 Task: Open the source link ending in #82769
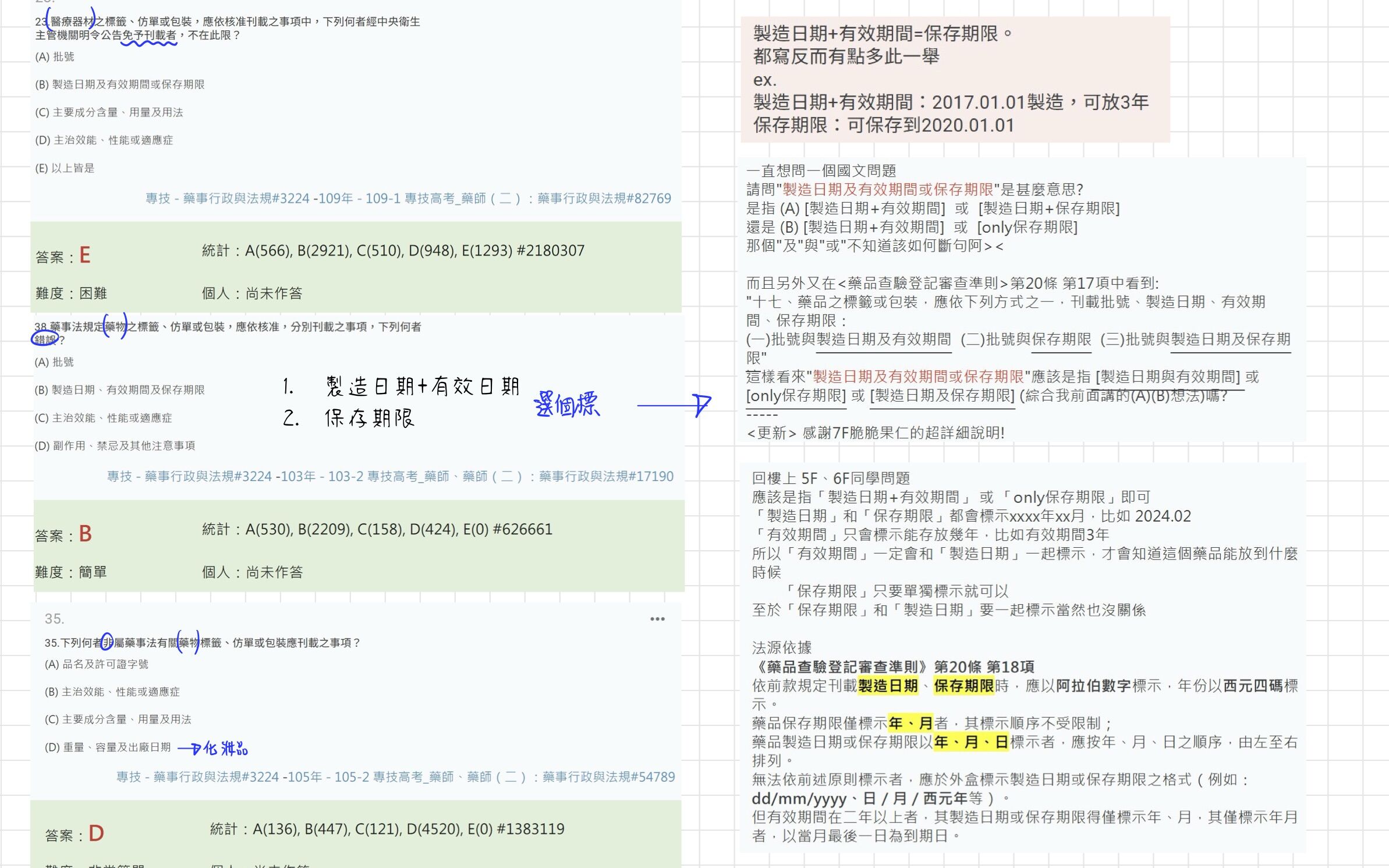click(x=408, y=199)
